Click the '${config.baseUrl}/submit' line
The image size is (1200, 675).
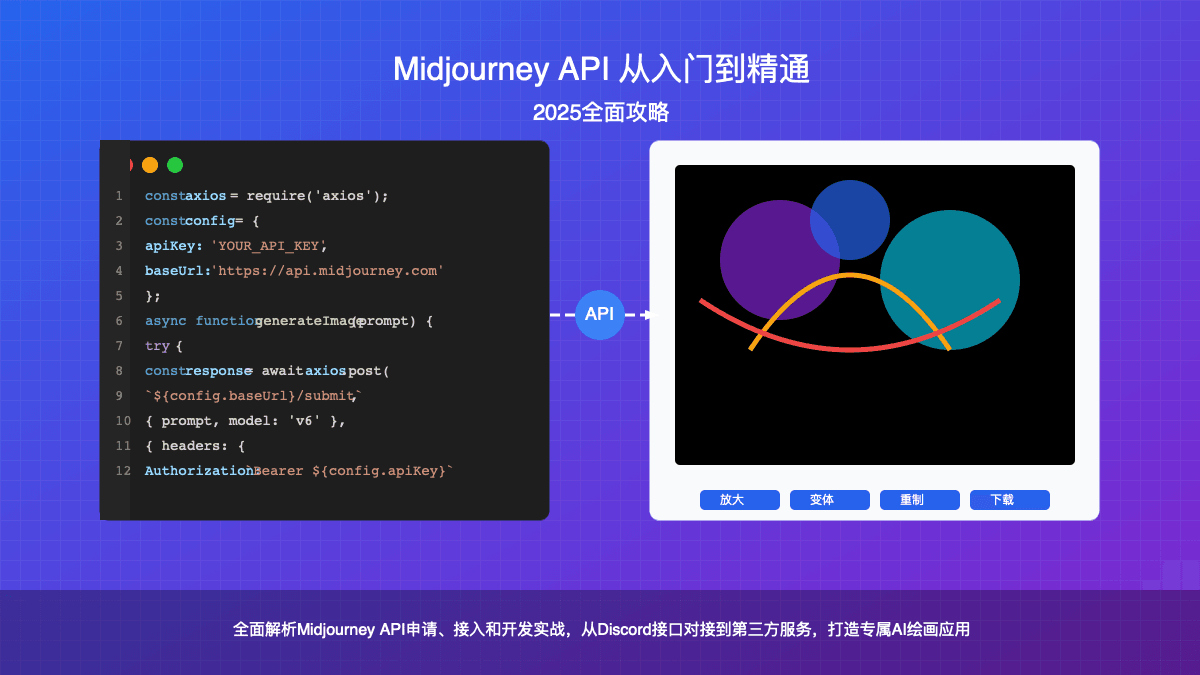point(253,396)
